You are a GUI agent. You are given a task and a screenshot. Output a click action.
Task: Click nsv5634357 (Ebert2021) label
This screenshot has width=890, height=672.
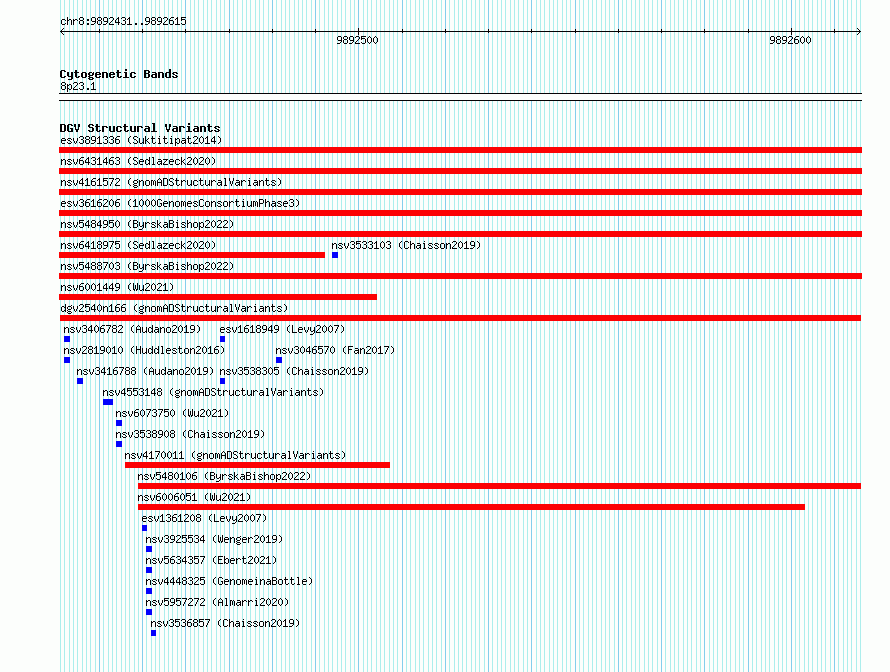[x=211, y=560]
